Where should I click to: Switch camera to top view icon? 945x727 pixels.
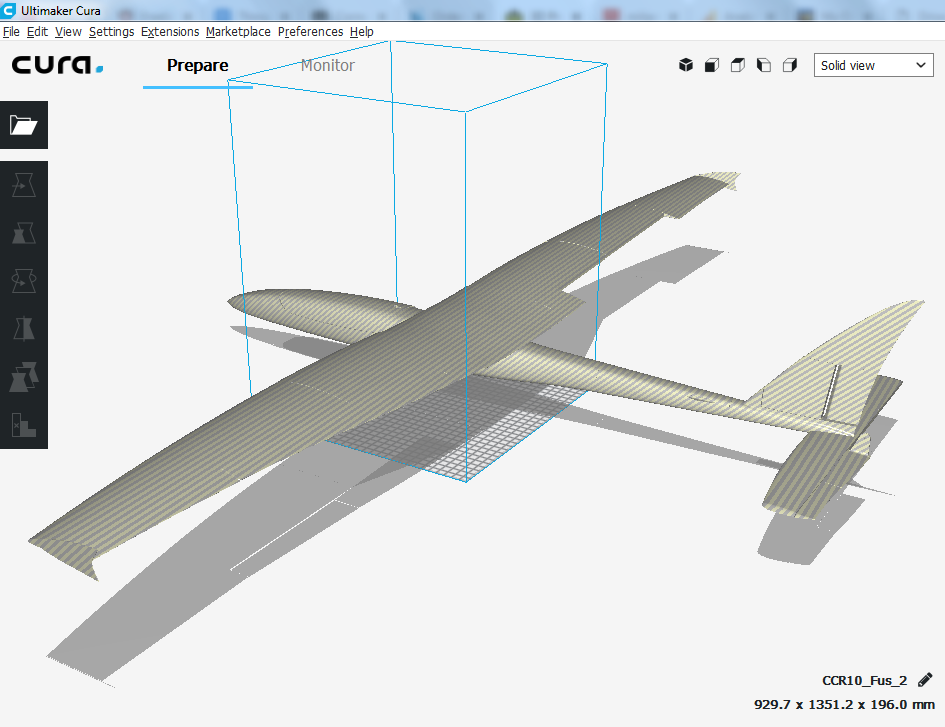pos(738,65)
